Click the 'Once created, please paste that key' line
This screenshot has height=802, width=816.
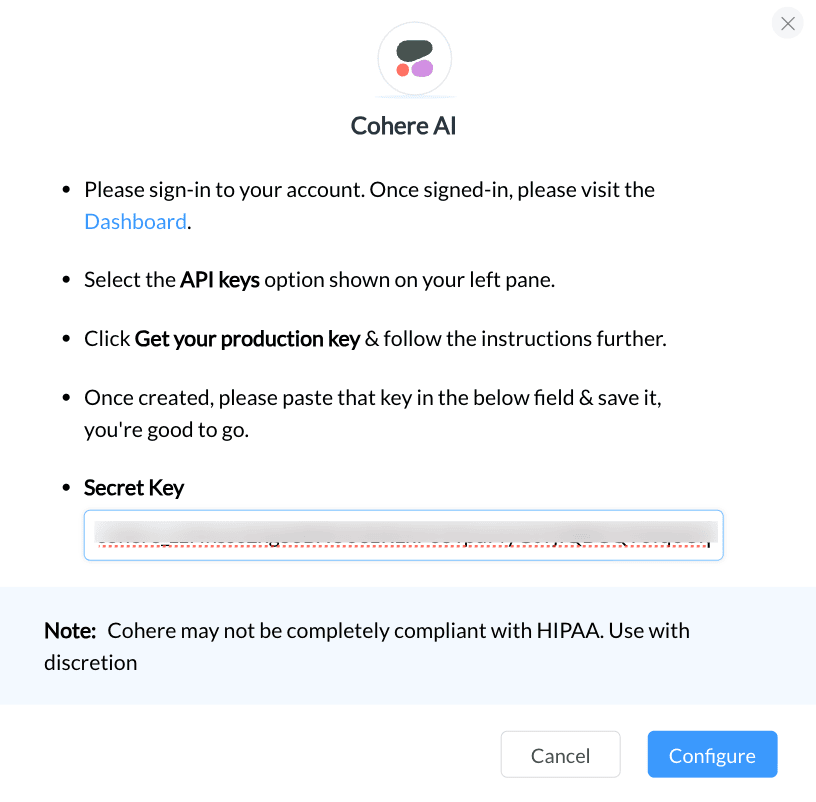pyautogui.click(x=373, y=398)
